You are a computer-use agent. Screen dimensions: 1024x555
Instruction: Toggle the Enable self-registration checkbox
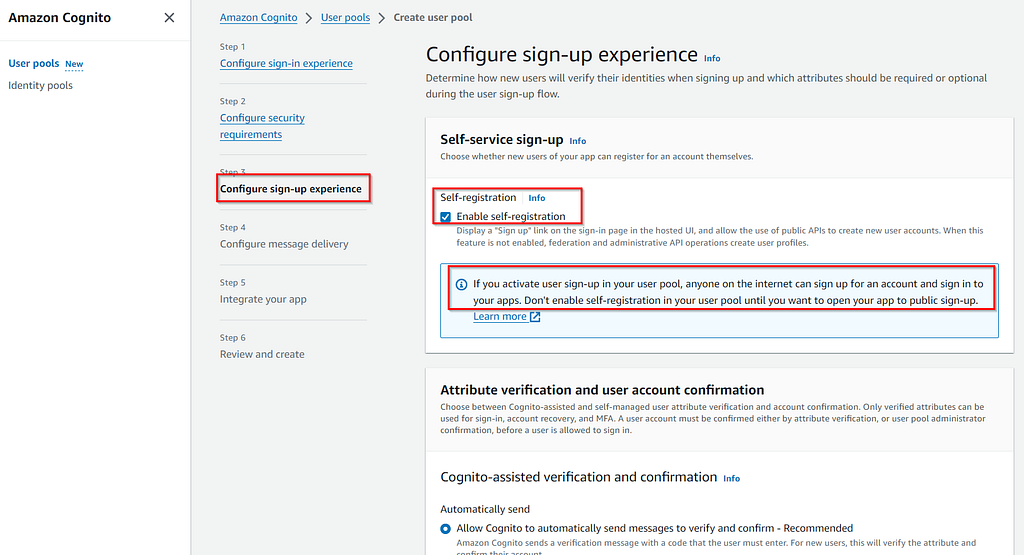[x=445, y=217]
